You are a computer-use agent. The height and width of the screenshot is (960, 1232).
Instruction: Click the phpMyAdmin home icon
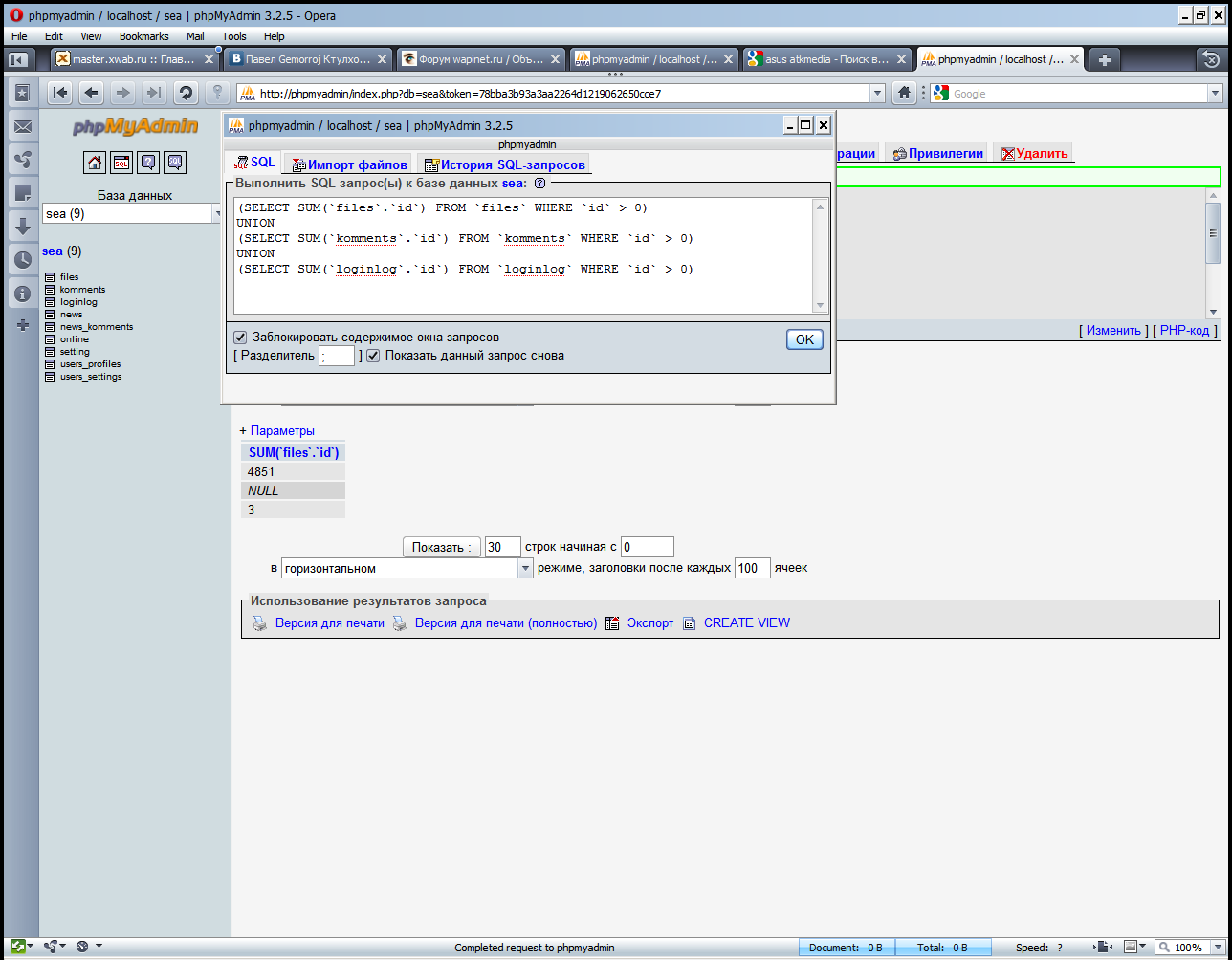point(95,163)
